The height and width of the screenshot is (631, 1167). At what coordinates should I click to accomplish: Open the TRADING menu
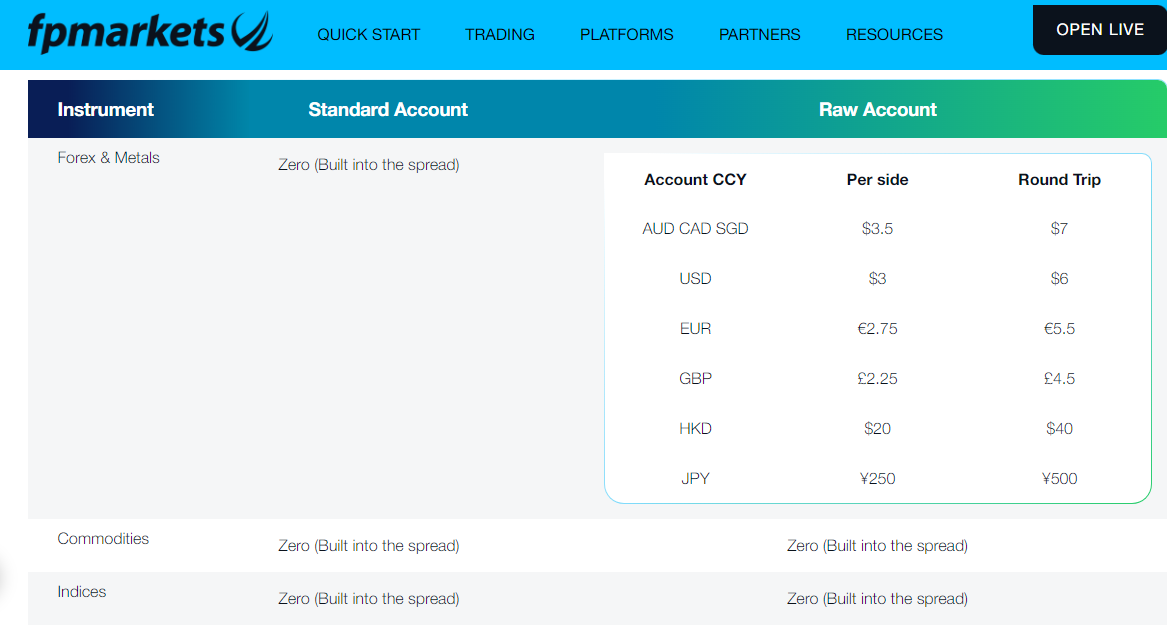499,34
